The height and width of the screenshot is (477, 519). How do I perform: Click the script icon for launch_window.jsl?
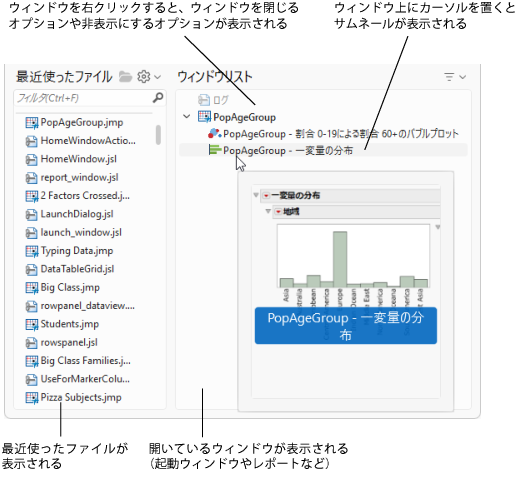(31, 233)
